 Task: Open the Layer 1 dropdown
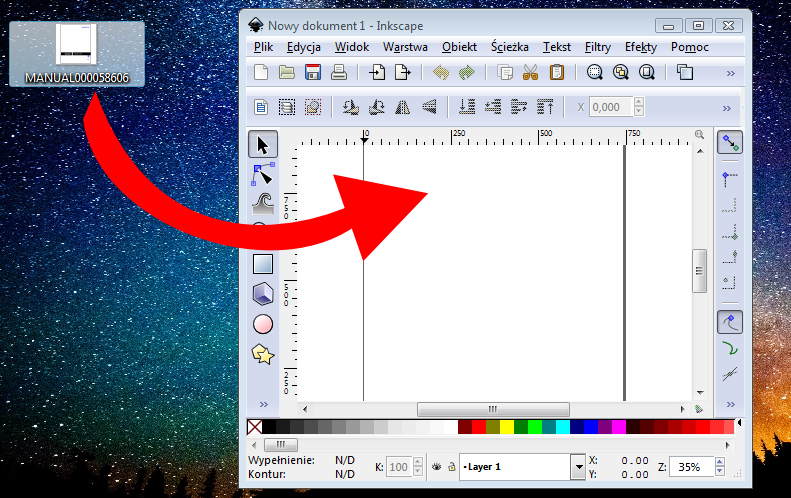pyautogui.click(x=579, y=467)
